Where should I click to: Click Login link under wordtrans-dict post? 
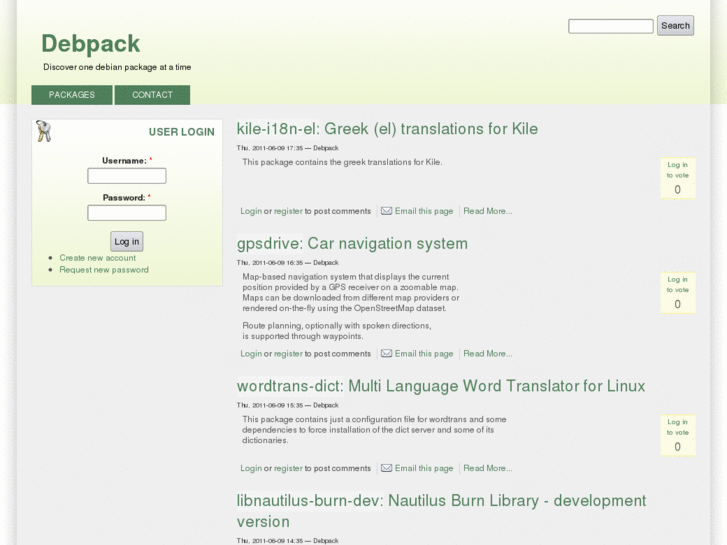[251, 468]
